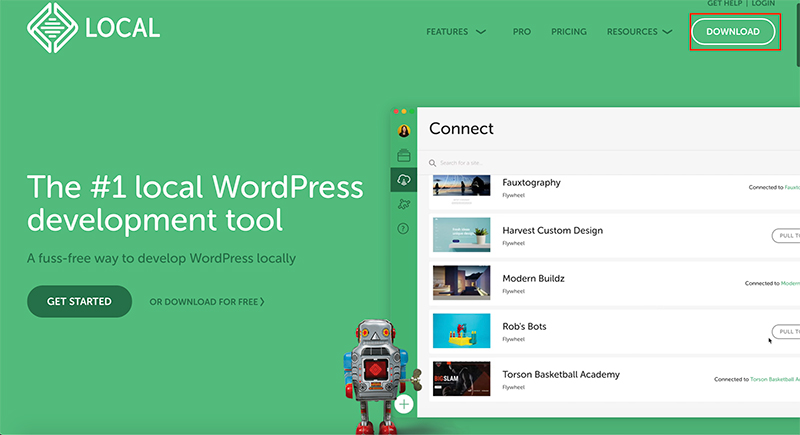This screenshot has width=800, height=435.
Task: Click the search magnifier icon
Action: pos(432,163)
